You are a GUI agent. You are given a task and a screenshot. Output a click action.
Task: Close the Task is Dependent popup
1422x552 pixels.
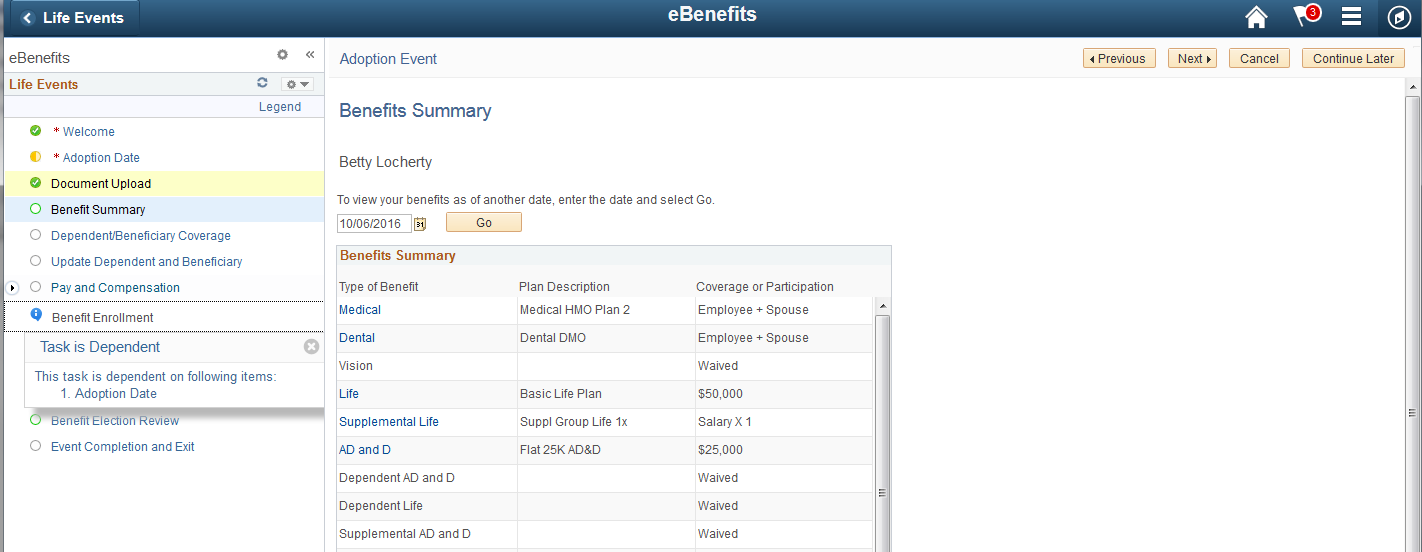pos(311,346)
